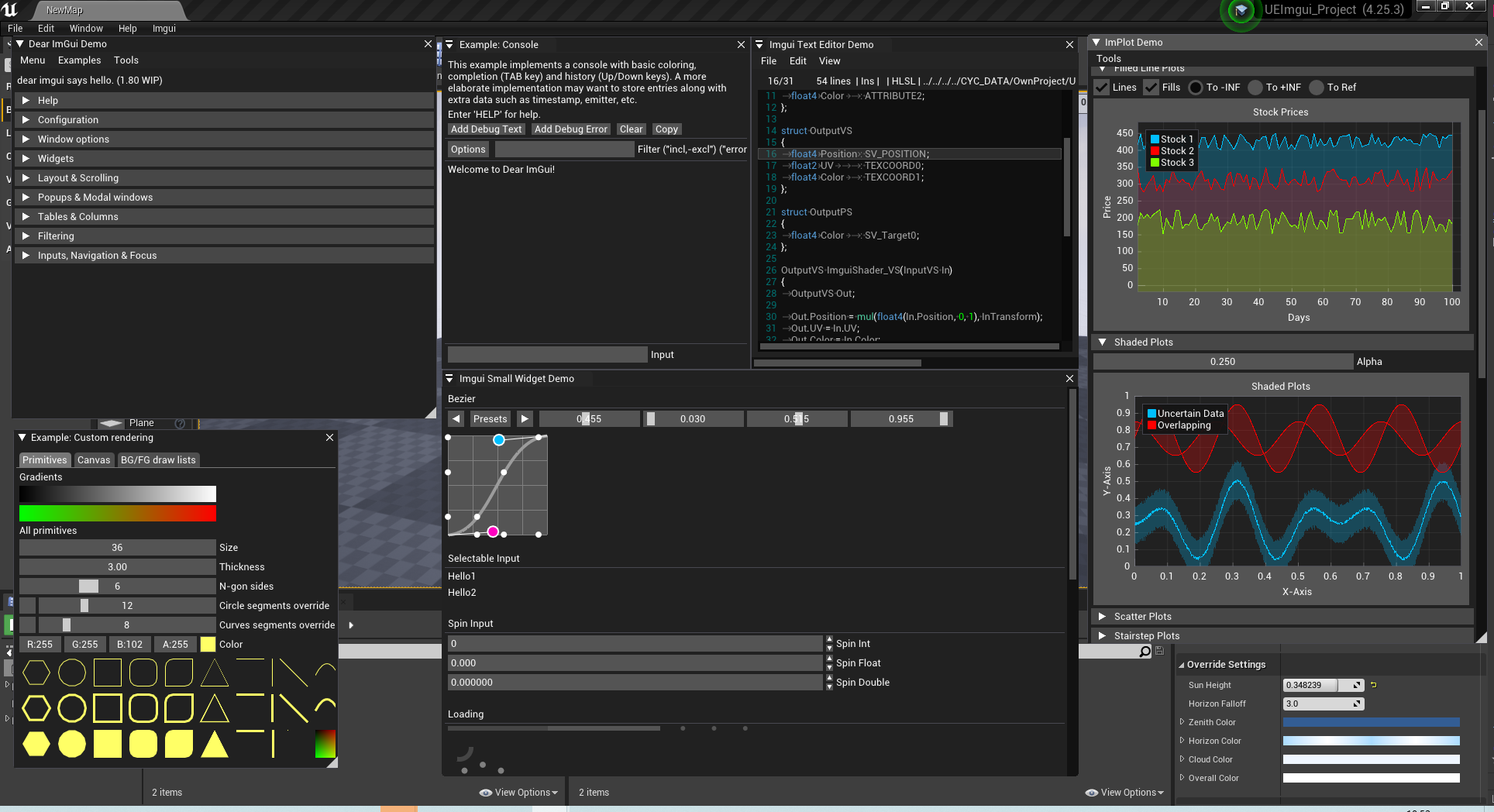This screenshot has height=812, width=1494.
Task: Expand the Tables & Columns section
Action: coord(224,217)
